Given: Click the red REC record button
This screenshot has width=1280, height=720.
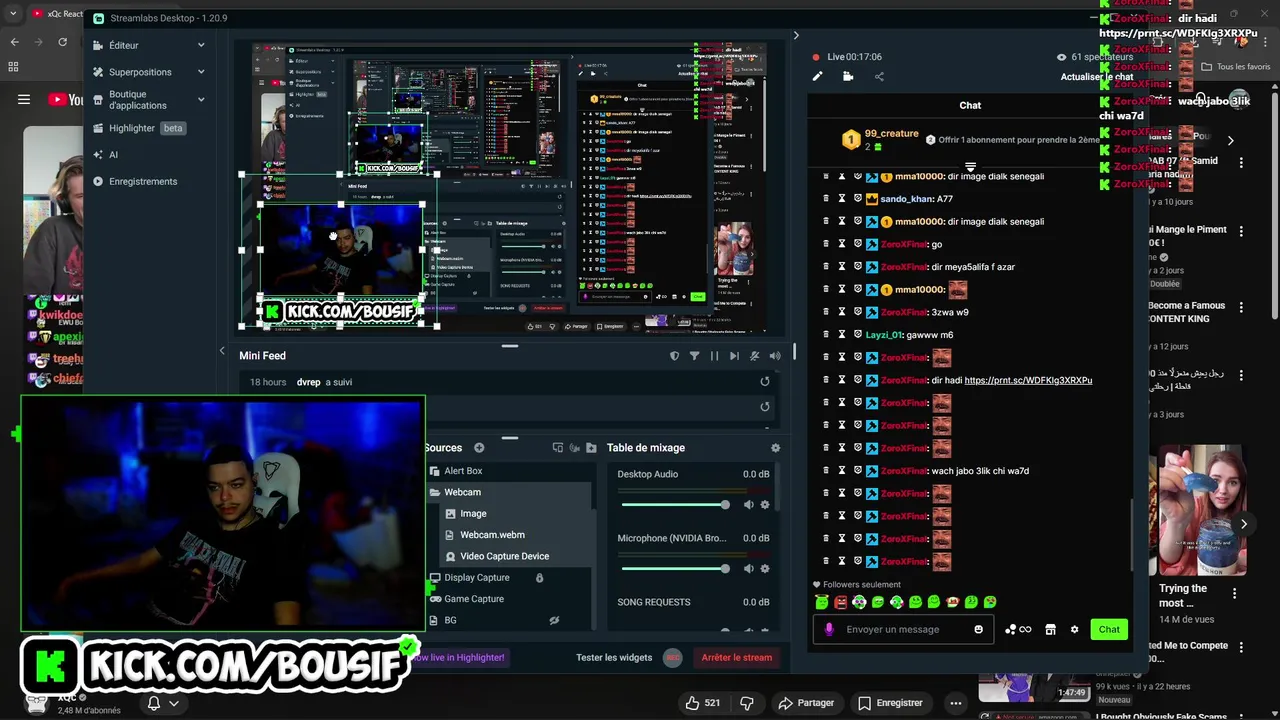Looking at the screenshot, I should (673, 657).
